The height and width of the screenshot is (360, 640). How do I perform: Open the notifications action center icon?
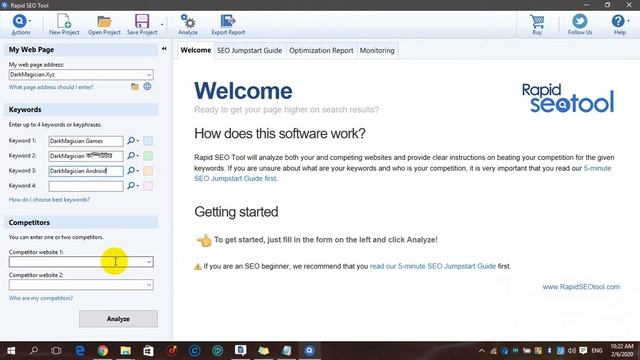coord(583,351)
